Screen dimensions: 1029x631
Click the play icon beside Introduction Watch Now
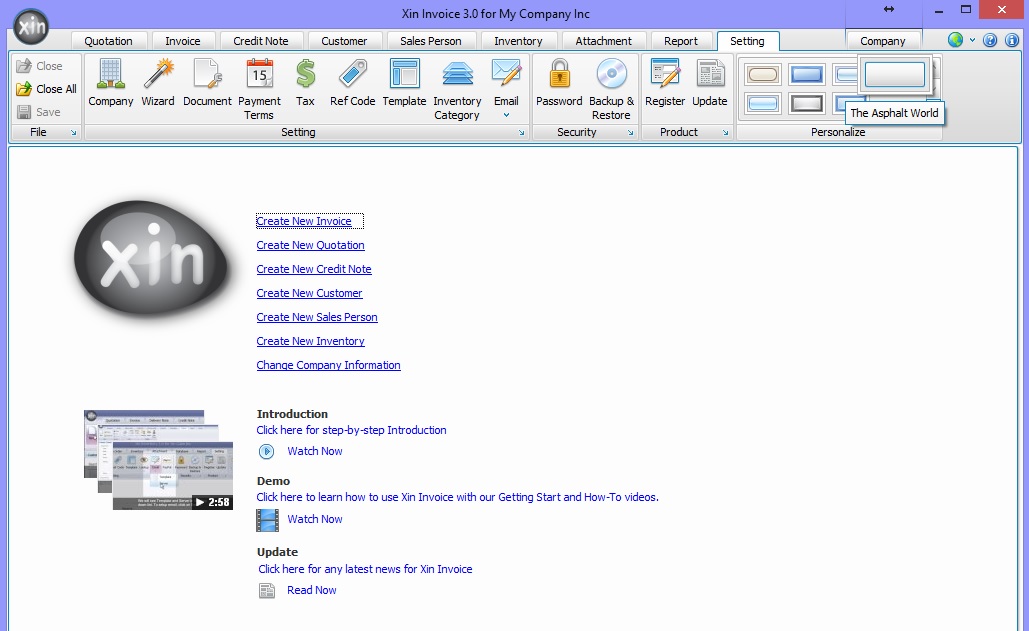[x=266, y=451]
